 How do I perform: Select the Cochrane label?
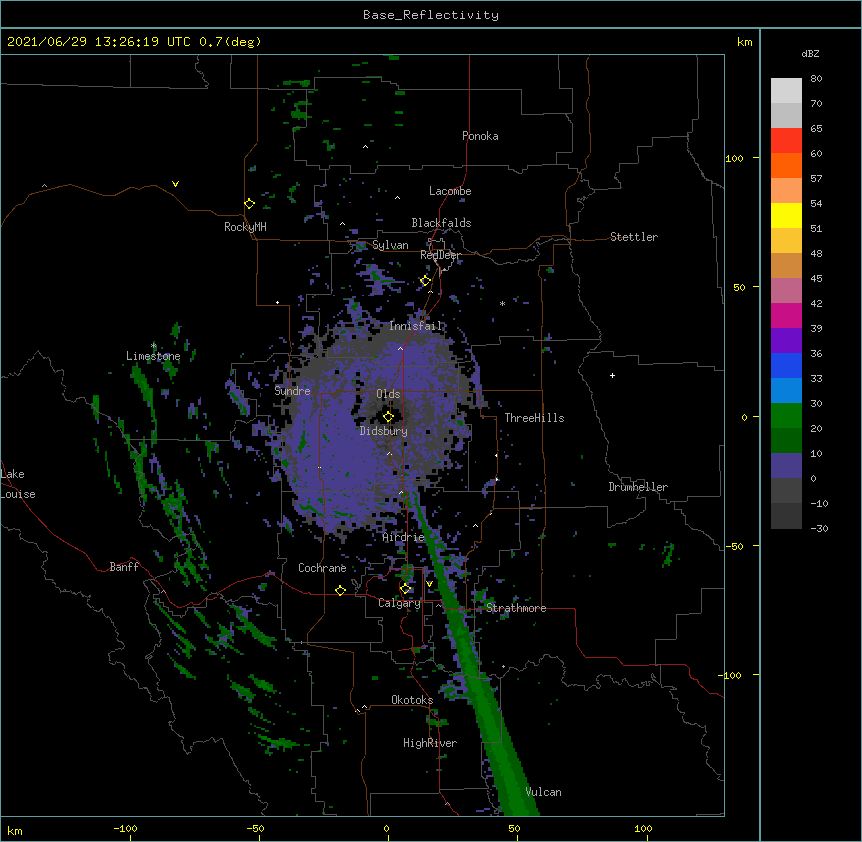pyautogui.click(x=322, y=568)
